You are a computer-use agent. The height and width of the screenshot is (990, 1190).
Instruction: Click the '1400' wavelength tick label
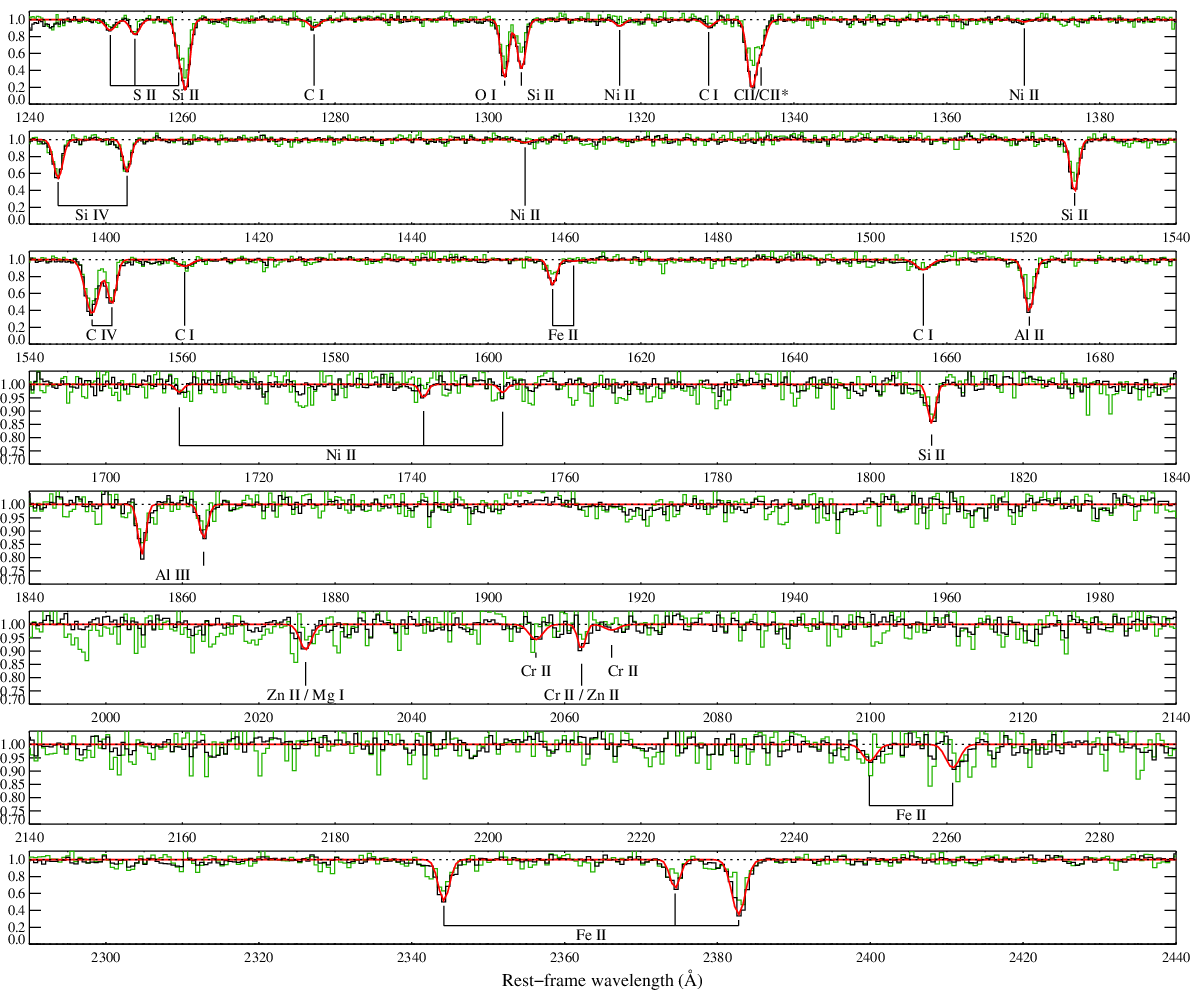(105, 238)
